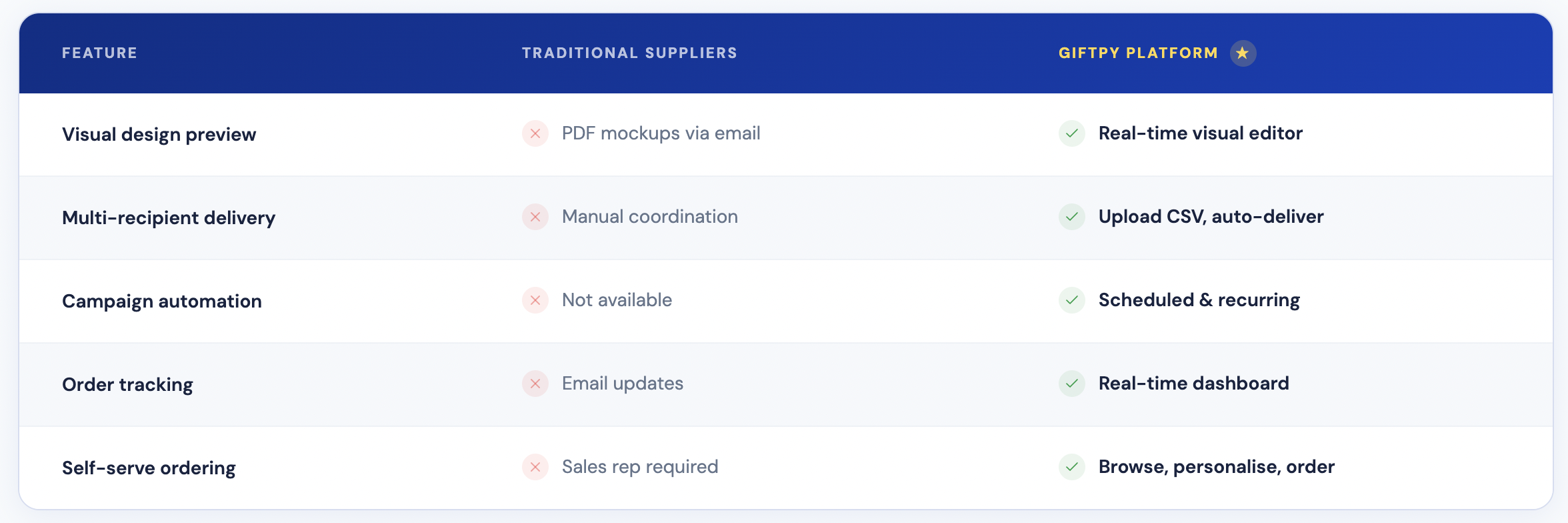Screen dimensions: 1568x523
Task: Click the Multi-recipient delivery row label
Action: (168, 218)
